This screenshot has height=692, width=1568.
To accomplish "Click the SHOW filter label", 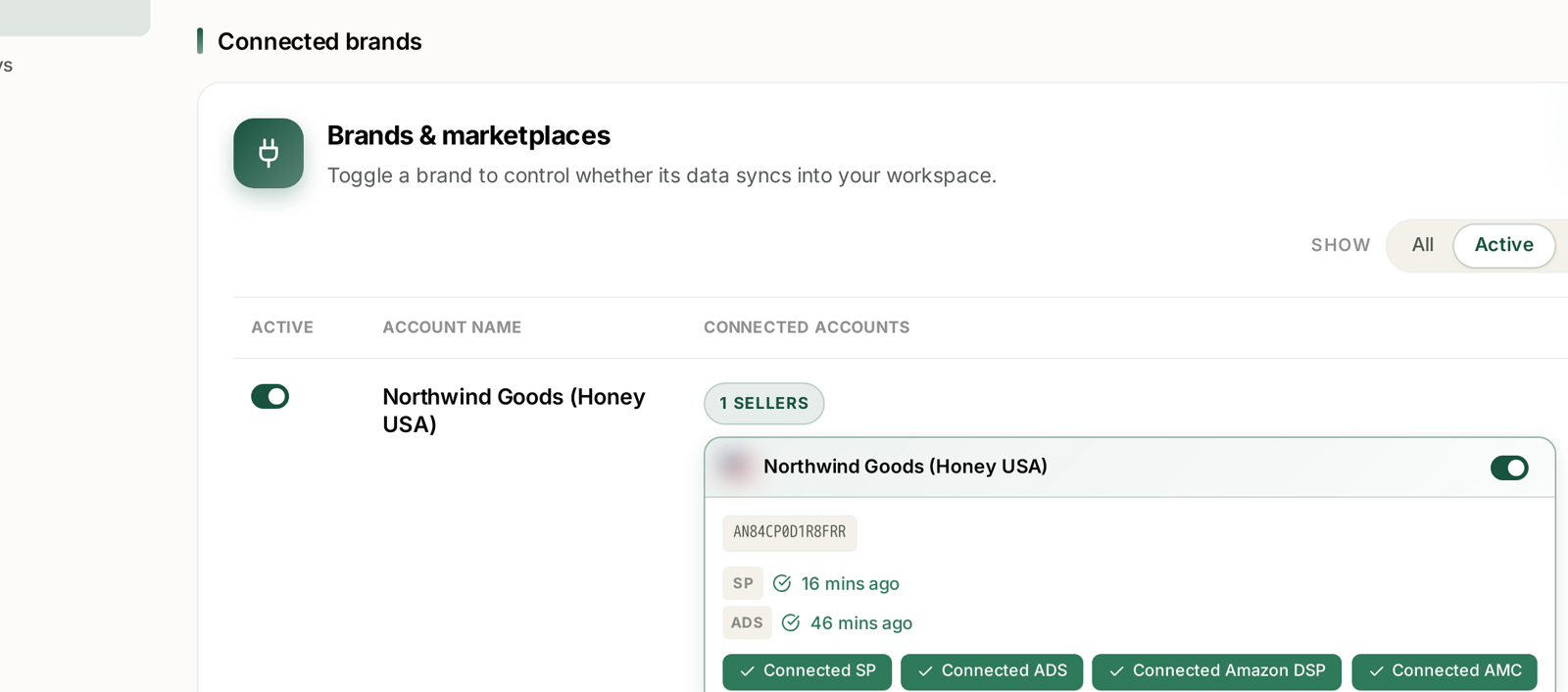I will 1341,245.
